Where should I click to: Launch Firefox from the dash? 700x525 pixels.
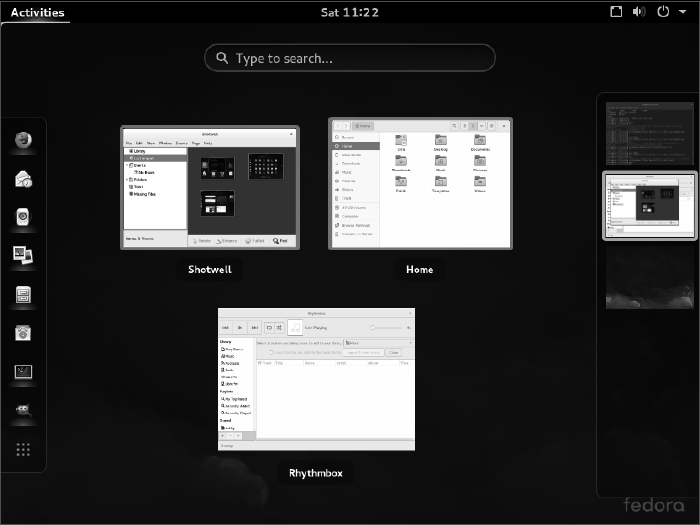tap(23, 140)
